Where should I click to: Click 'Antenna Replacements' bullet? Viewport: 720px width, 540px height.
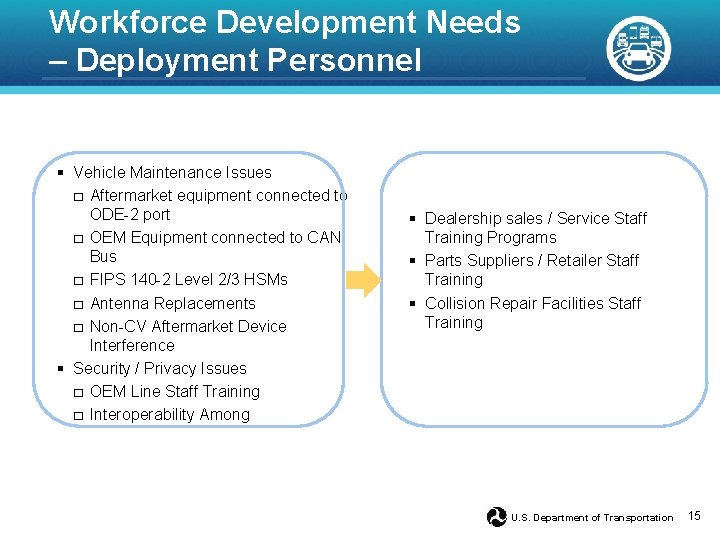[173, 303]
